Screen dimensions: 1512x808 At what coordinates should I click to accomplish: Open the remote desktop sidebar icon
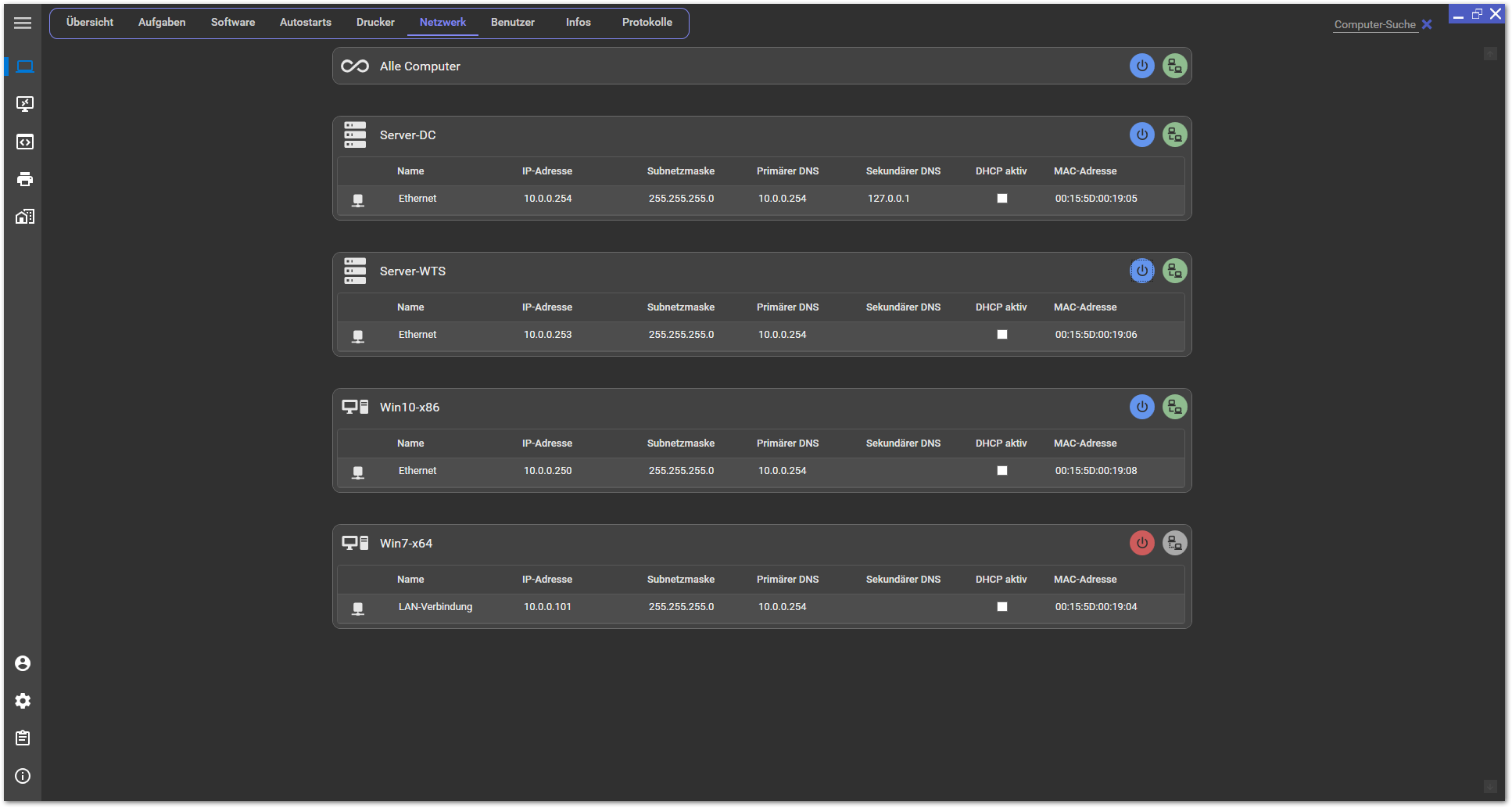(24, 104)
